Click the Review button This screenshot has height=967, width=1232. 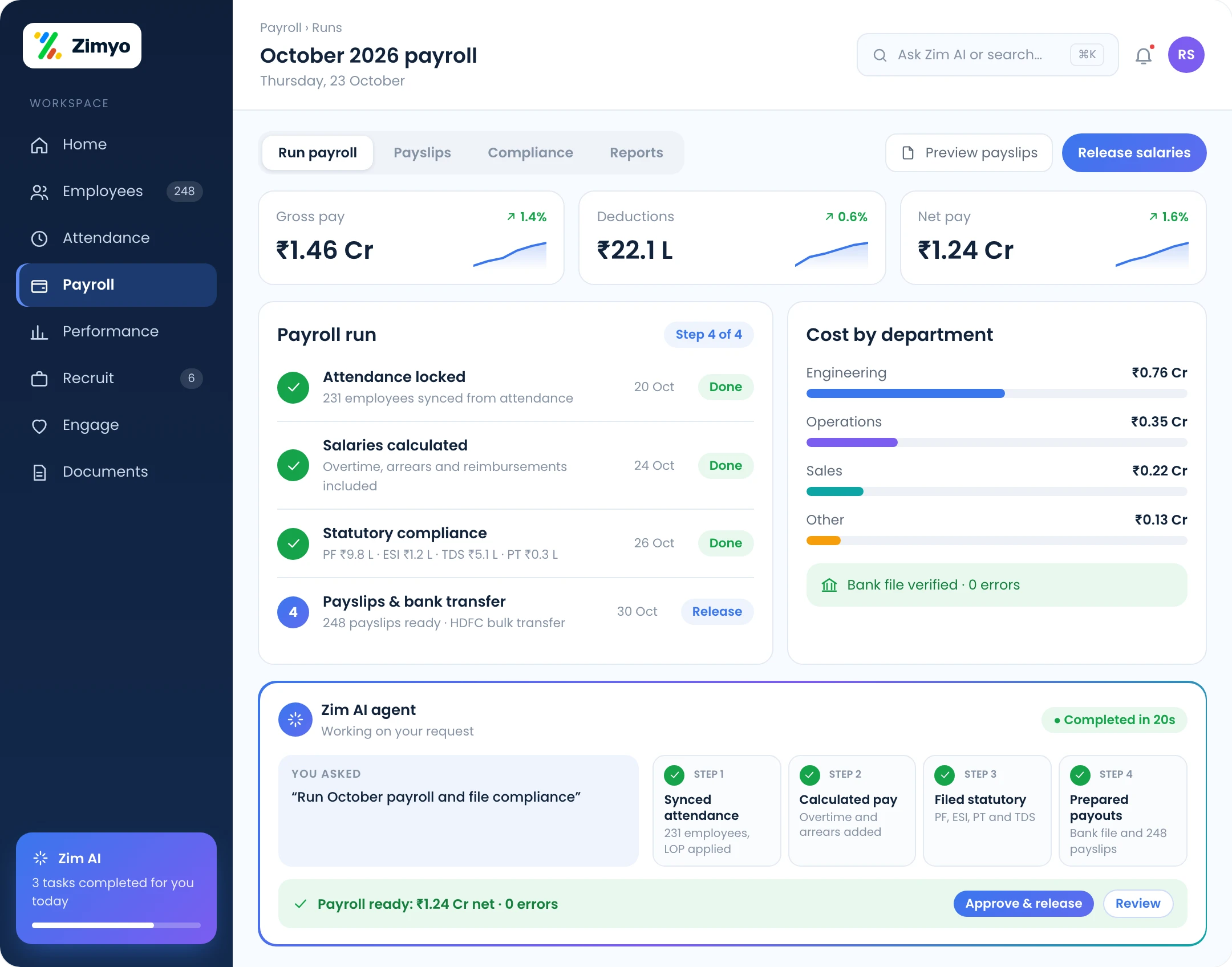1138,904
